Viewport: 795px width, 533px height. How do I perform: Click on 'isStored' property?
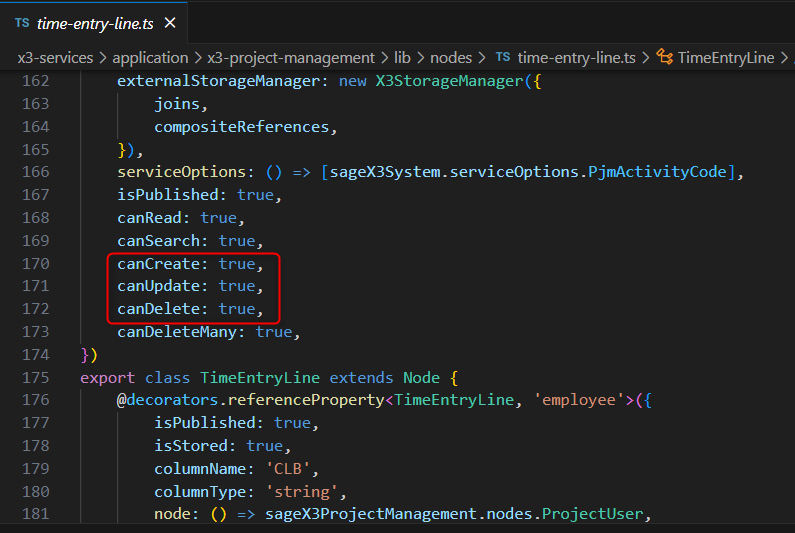(x=191, y=446)
